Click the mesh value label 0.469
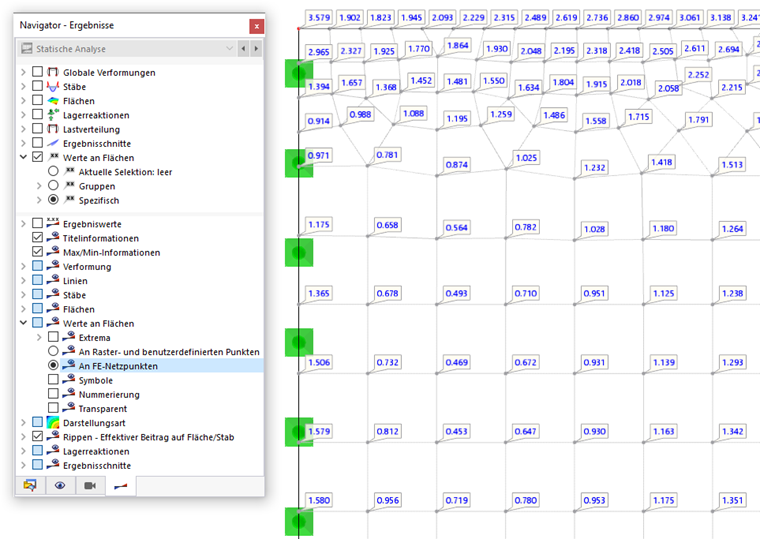Image resolution: width=760 pixels, height=539 pixels. pos(457,363)
